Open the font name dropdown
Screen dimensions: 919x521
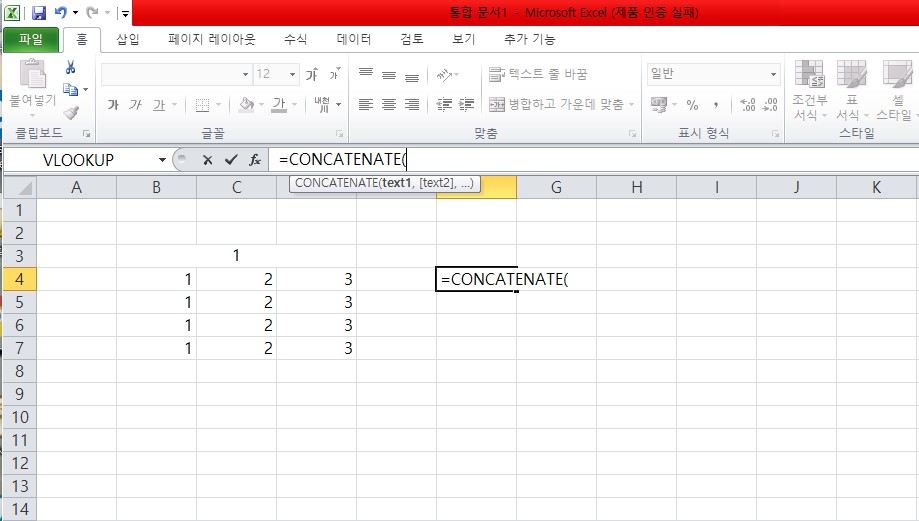[245, 74]
